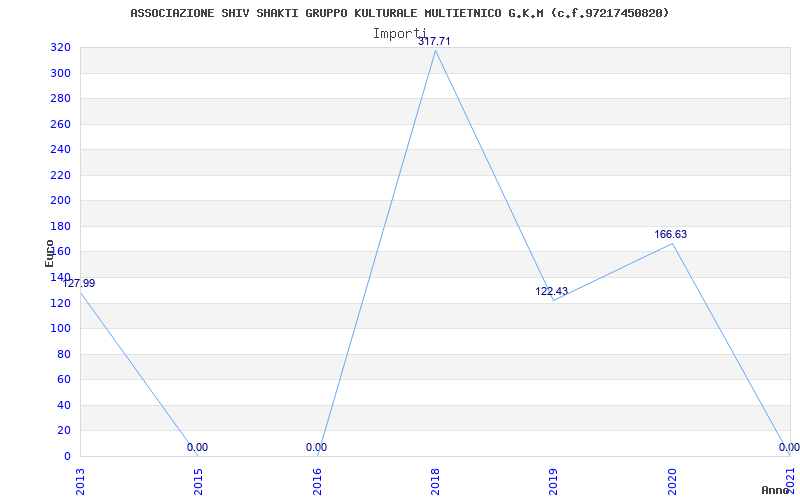The width and height of the screenshot is (800, 500).
Task: Click the 200 y-axis tick label
Action: 60,201
